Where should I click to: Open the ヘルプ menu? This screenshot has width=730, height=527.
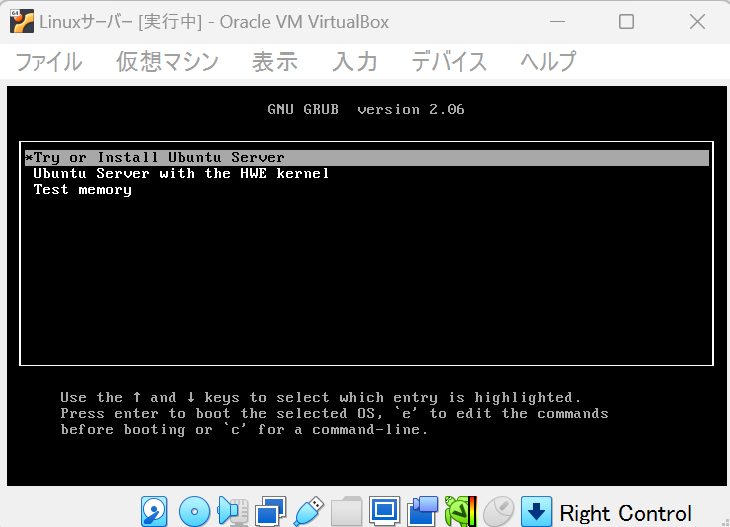pos(548,61)
